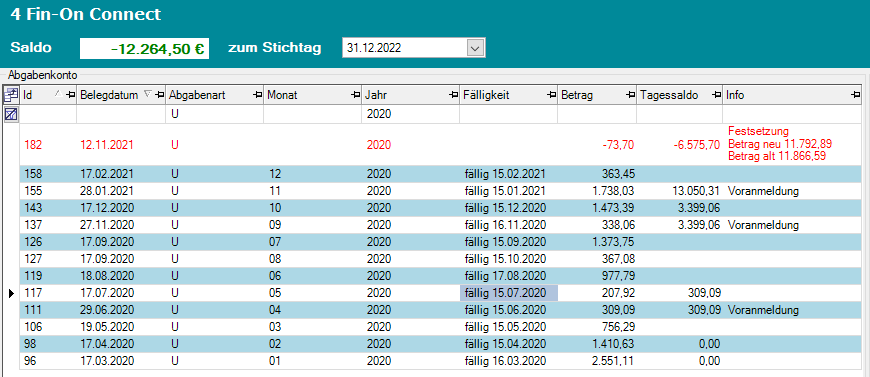
Task: Toggle sorting via the Id sort arrow
Action: (58, 94)
